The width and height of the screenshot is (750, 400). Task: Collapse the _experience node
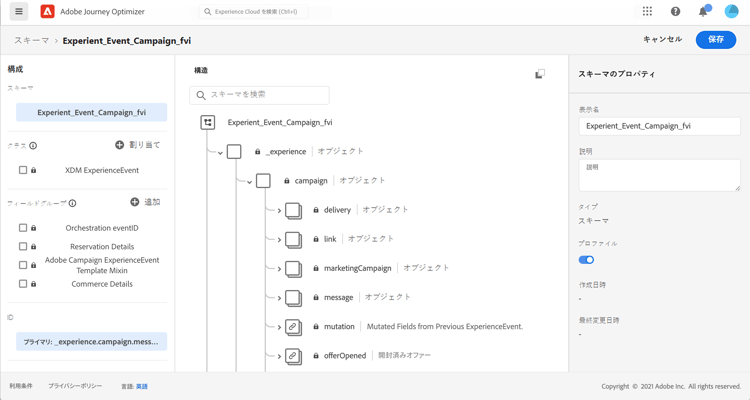[220, 153]
